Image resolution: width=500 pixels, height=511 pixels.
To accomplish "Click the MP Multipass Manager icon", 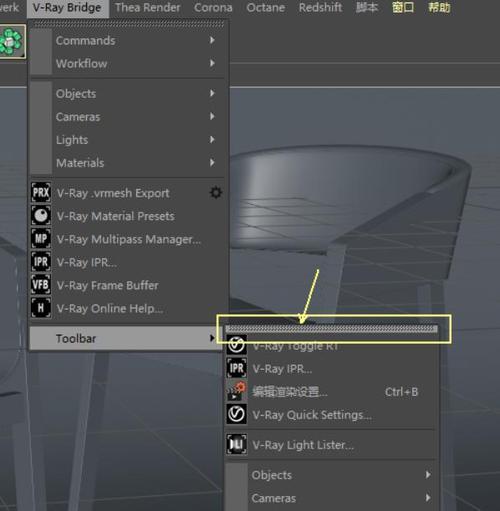I will (x=41, y=239).
